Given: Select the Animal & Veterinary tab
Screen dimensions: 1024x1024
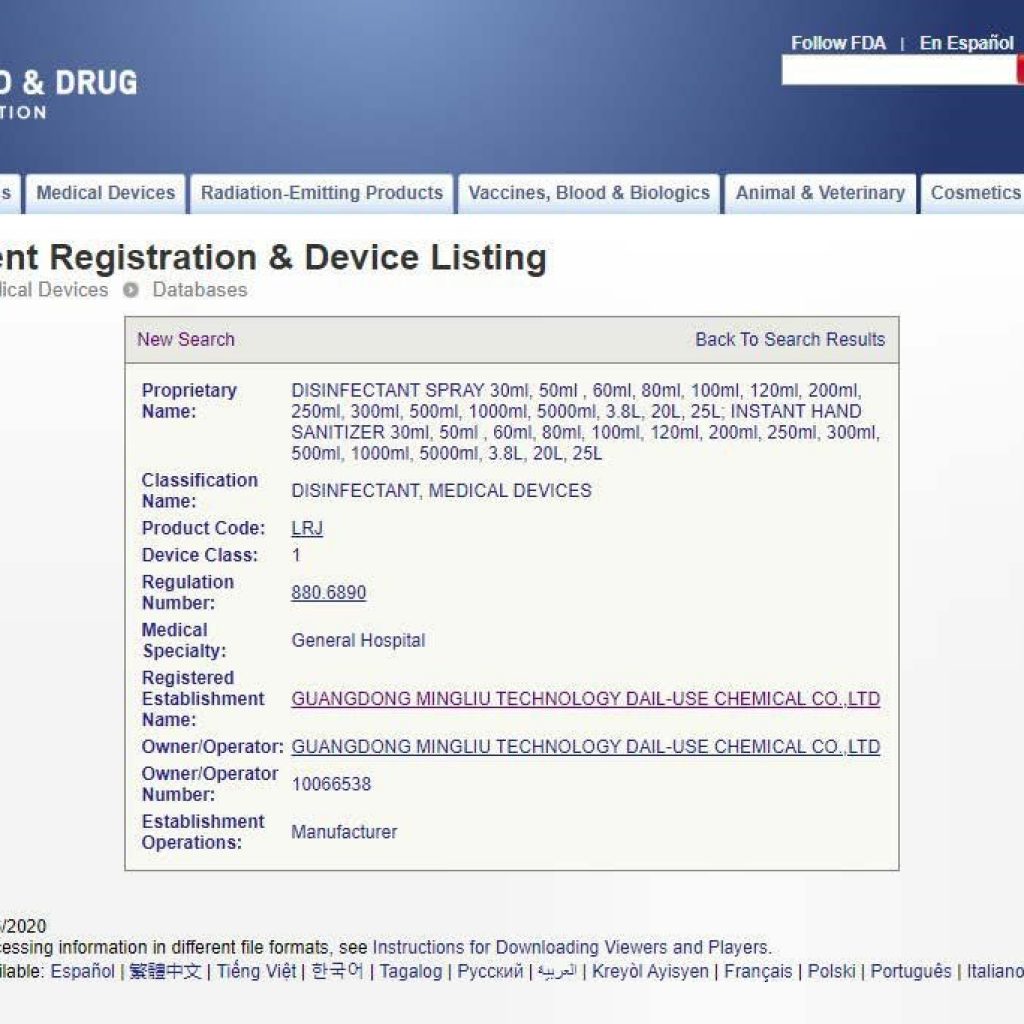Looking at the screenshot, I should point(819,193).
